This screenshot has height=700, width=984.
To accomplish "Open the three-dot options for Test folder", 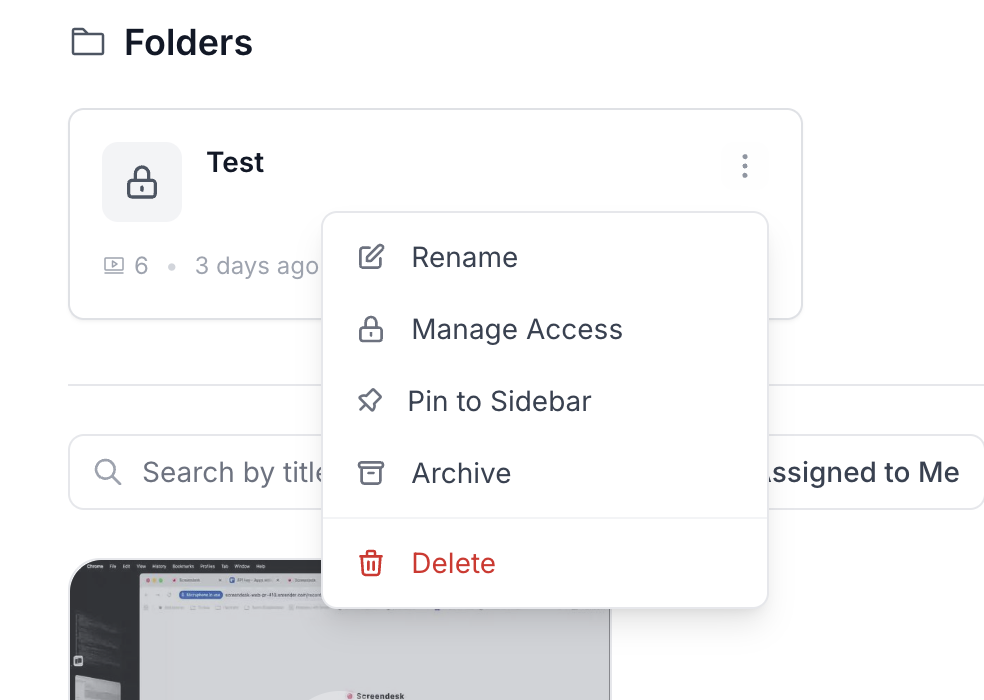I will click(744, 166).
